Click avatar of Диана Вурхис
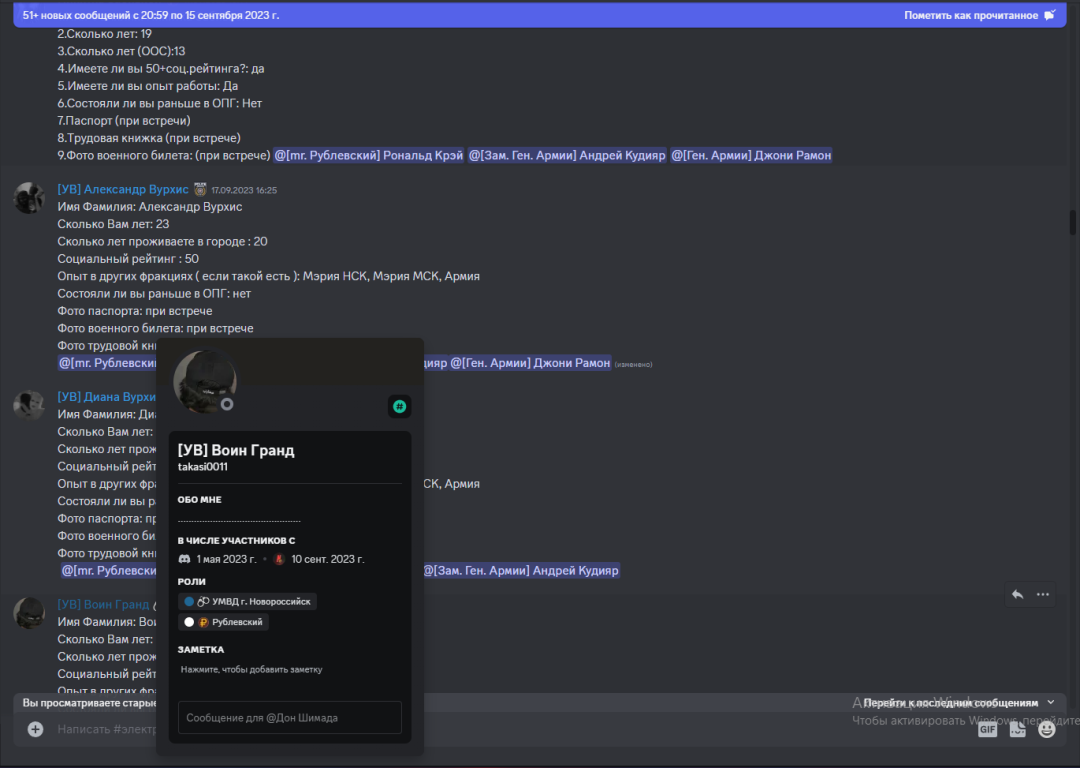The height and width of the screenshot is (768, 1080). pos(29,406)
